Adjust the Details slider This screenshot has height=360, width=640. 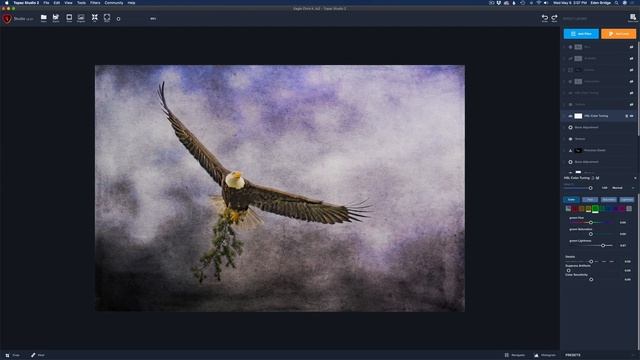pyautogui.click(x=591, y=261)
